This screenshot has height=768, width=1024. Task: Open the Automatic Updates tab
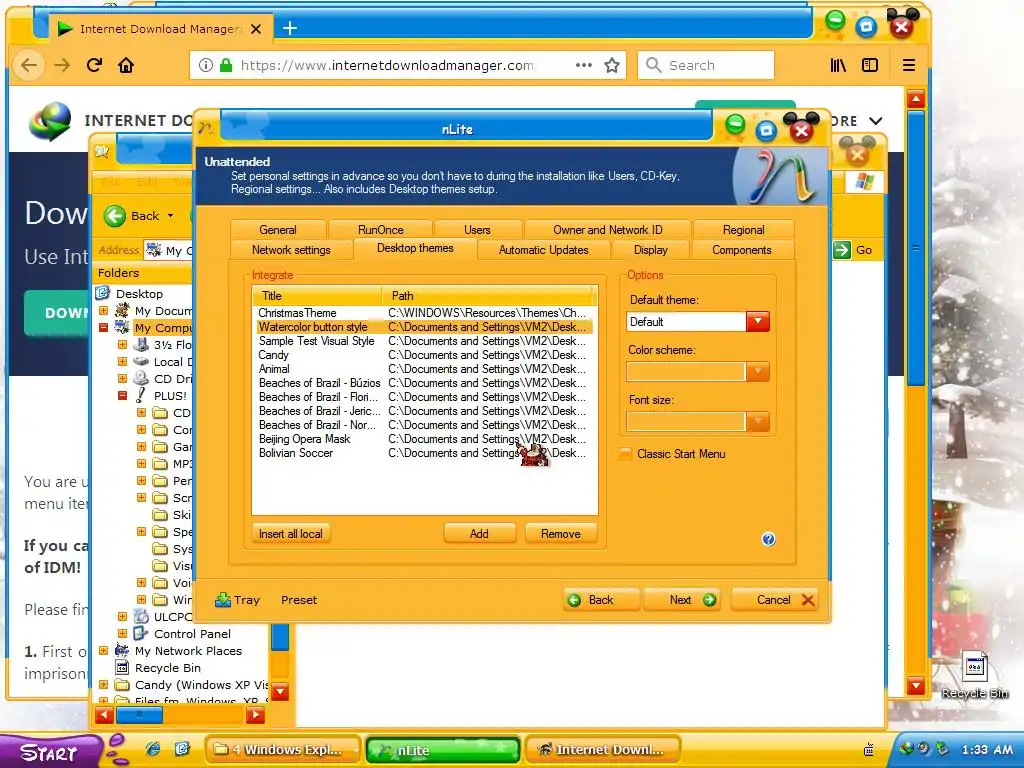(543, 249)
